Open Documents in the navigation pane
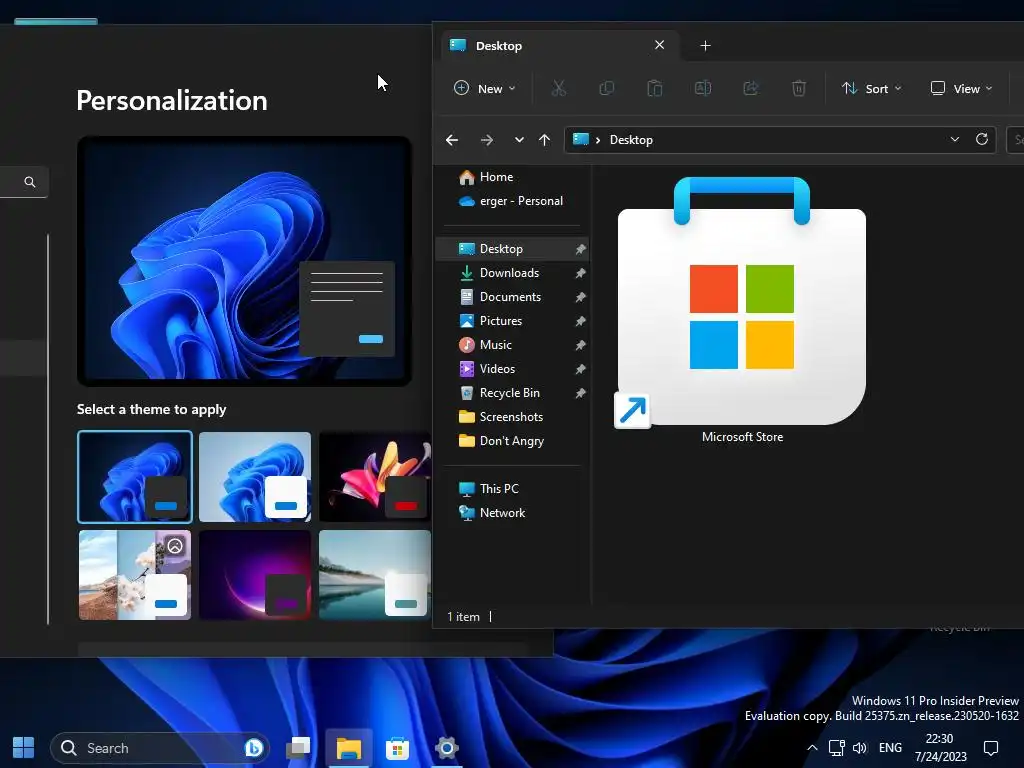This screenshot has width=1024, height=768. pos(512,297)
